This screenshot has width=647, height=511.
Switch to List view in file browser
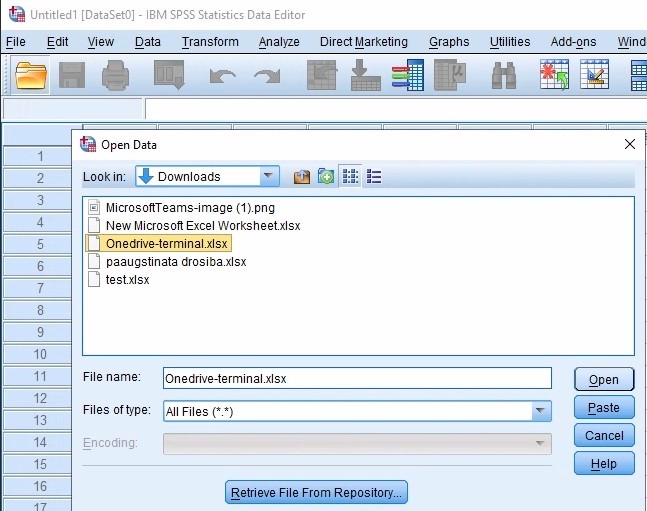coord(350,177)
